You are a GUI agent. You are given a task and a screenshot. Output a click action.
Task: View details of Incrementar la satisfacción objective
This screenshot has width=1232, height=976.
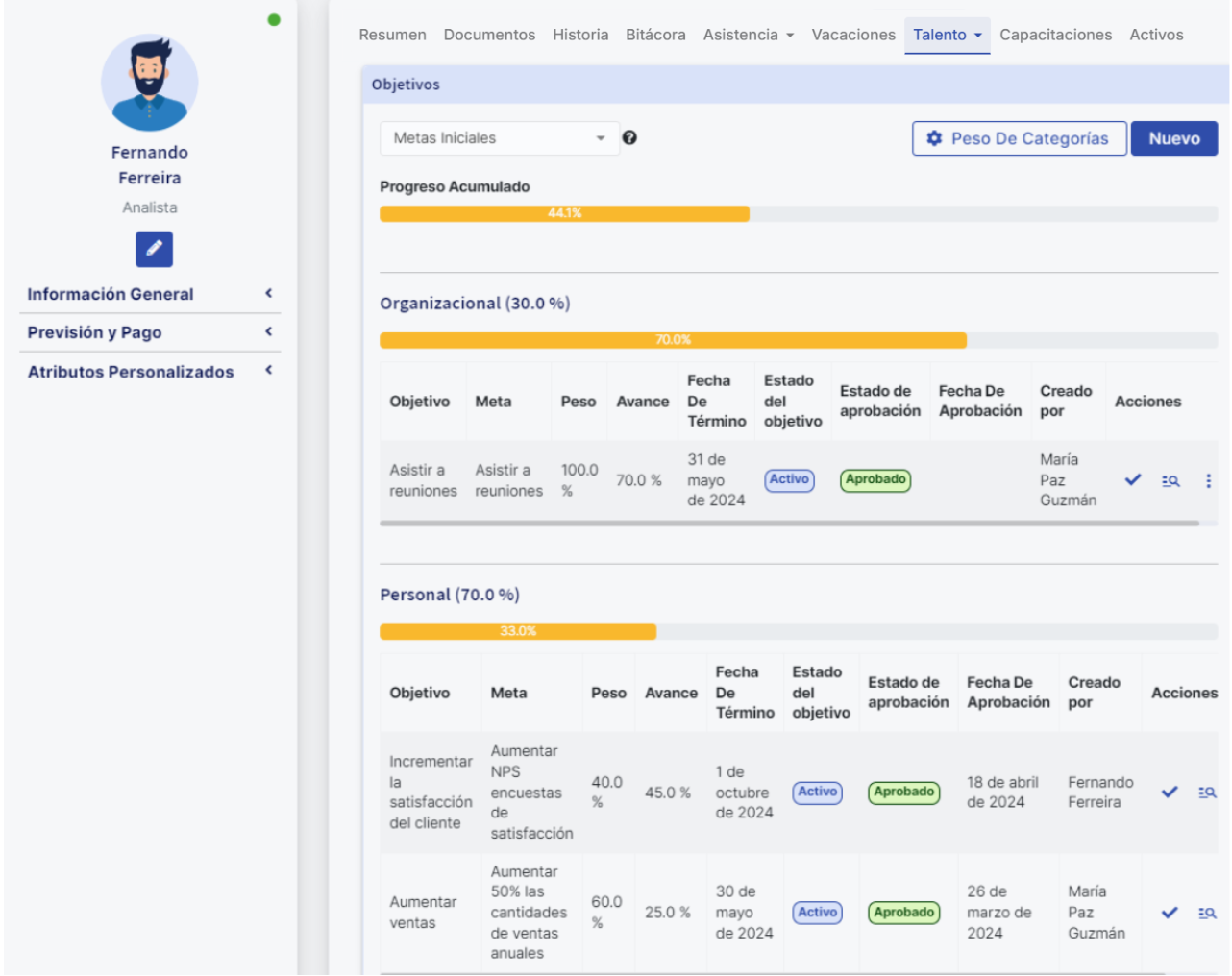tap(1207, 793)
